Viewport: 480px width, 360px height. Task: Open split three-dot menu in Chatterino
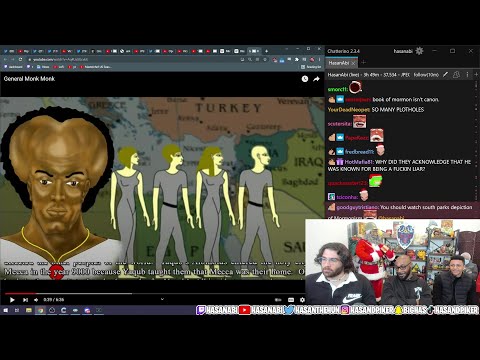(x=467, y=75)
